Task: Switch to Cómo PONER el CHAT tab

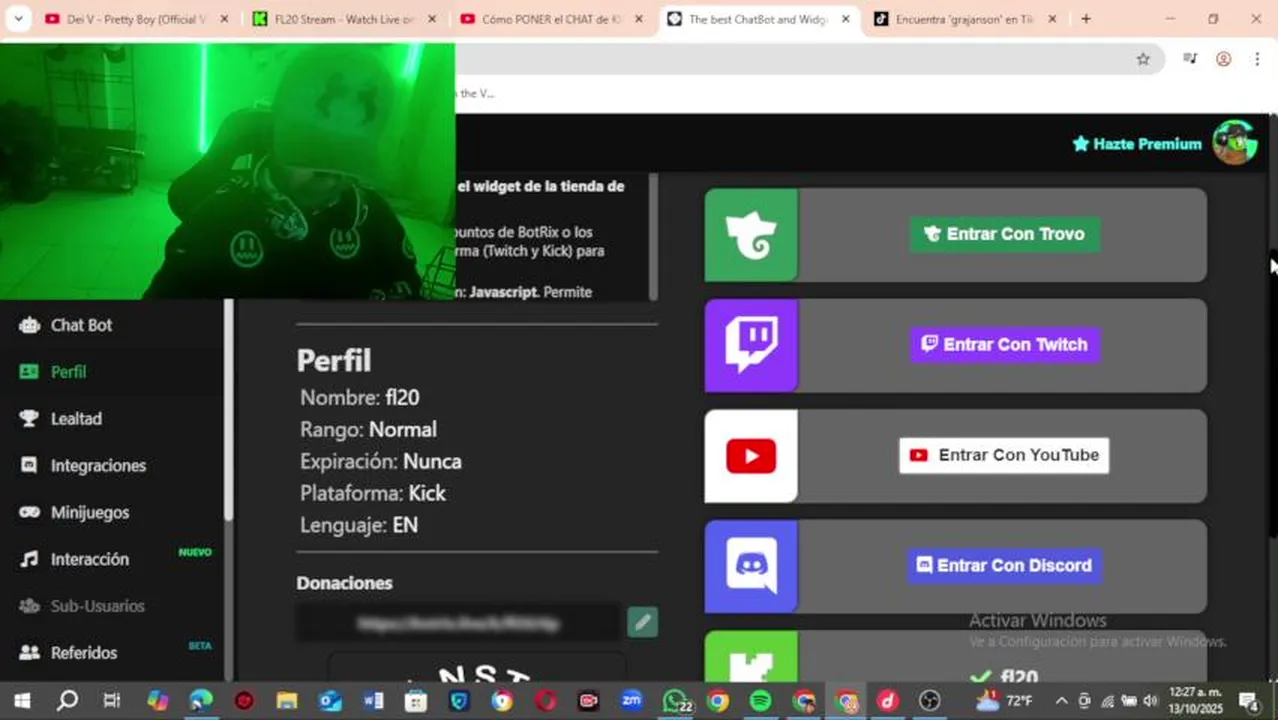Action: click(x=551, y=19)
